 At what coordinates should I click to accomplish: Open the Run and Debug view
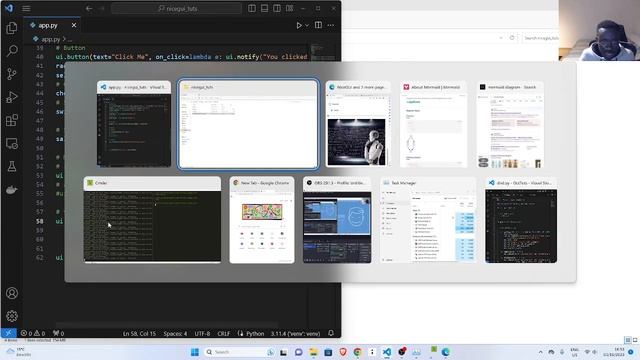coord(12,97)
